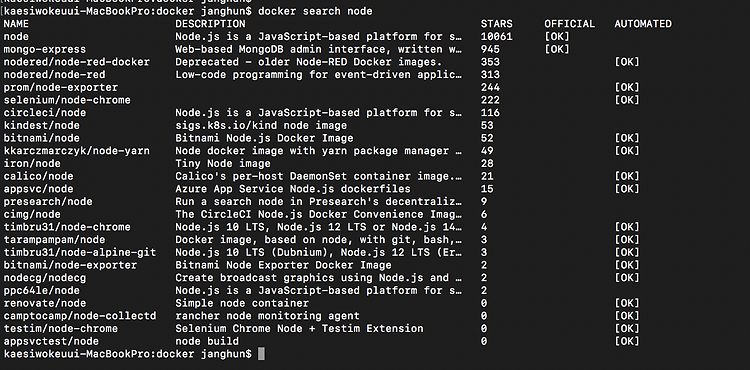
Task: Select the timbru31/node-alpine-git entry
Action: (80, 252)
